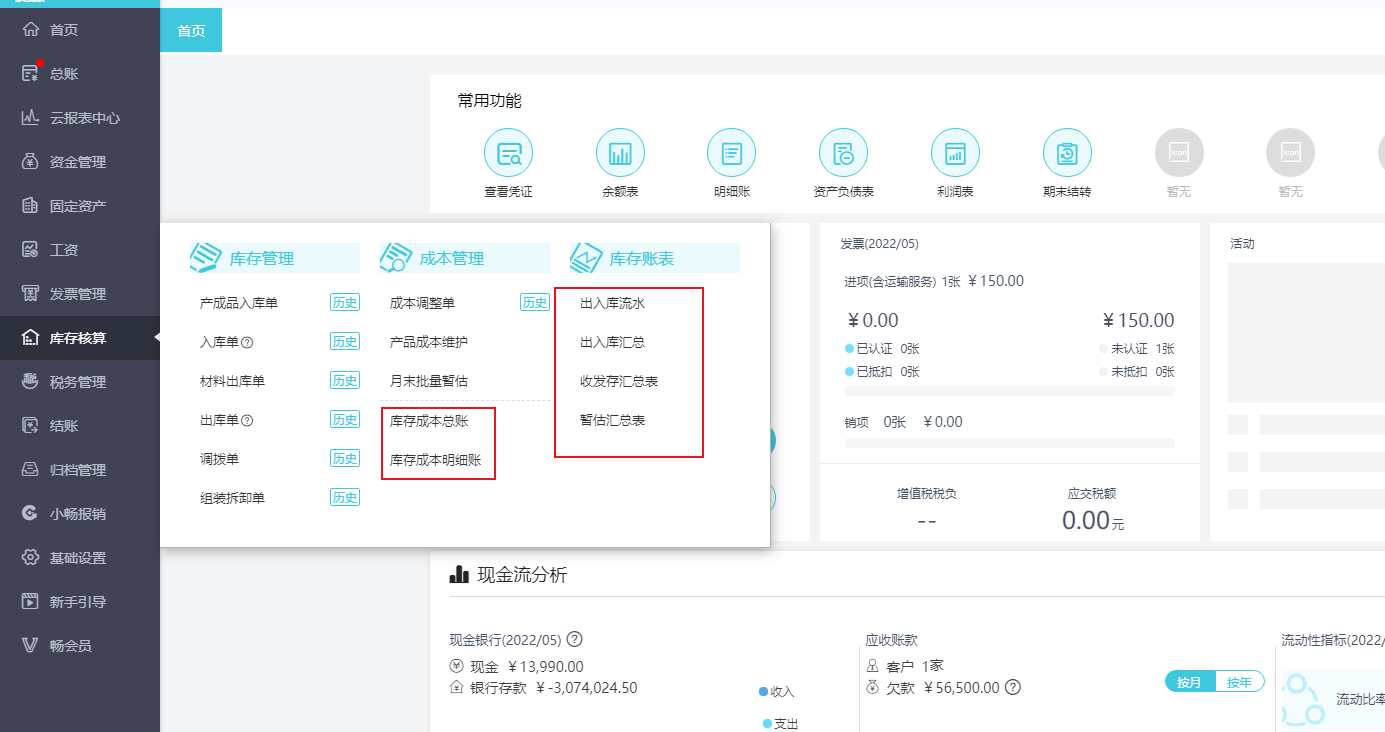
Task: Expand 总账 in the sidebar
Action: coord(64,74)
